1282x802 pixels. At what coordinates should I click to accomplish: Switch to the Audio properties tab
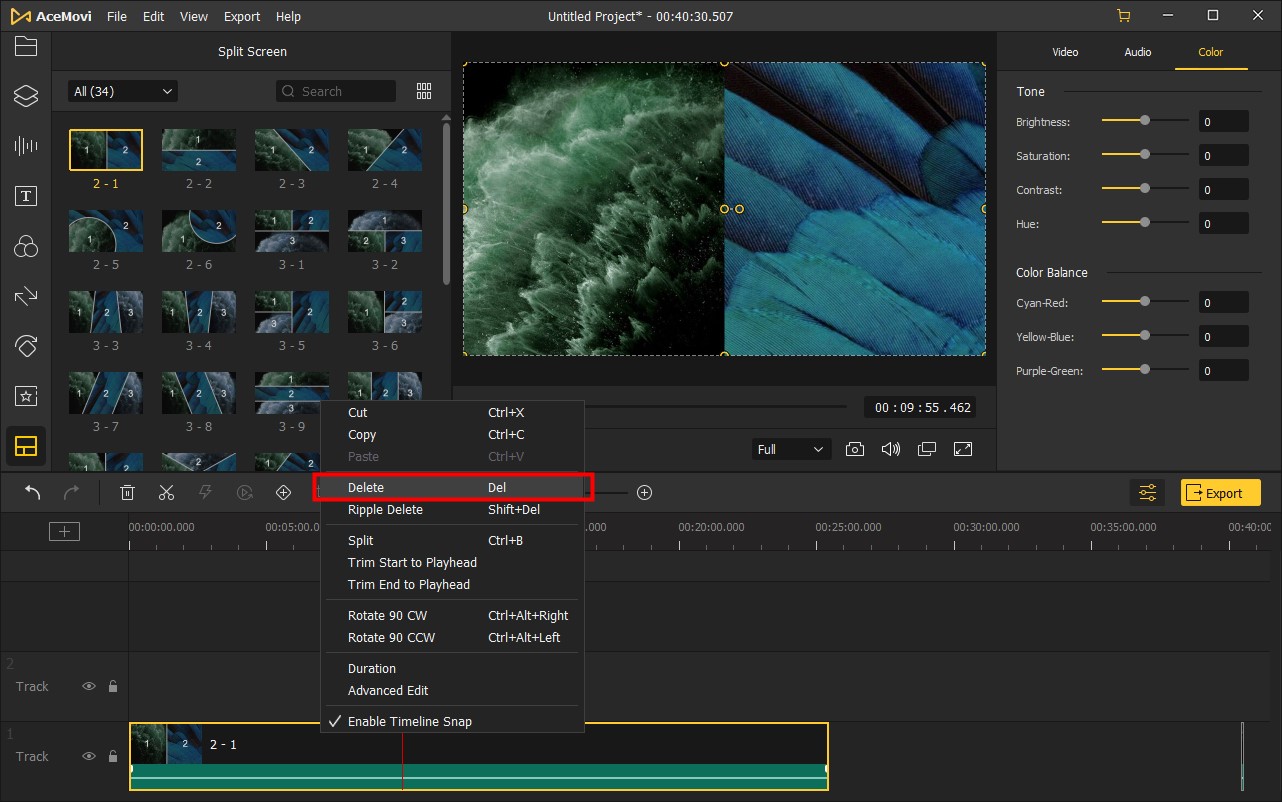click(1138, 52)
